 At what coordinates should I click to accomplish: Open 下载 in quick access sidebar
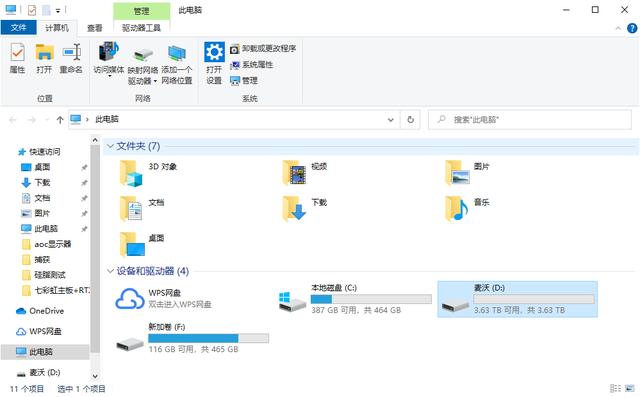pos(36,182)
